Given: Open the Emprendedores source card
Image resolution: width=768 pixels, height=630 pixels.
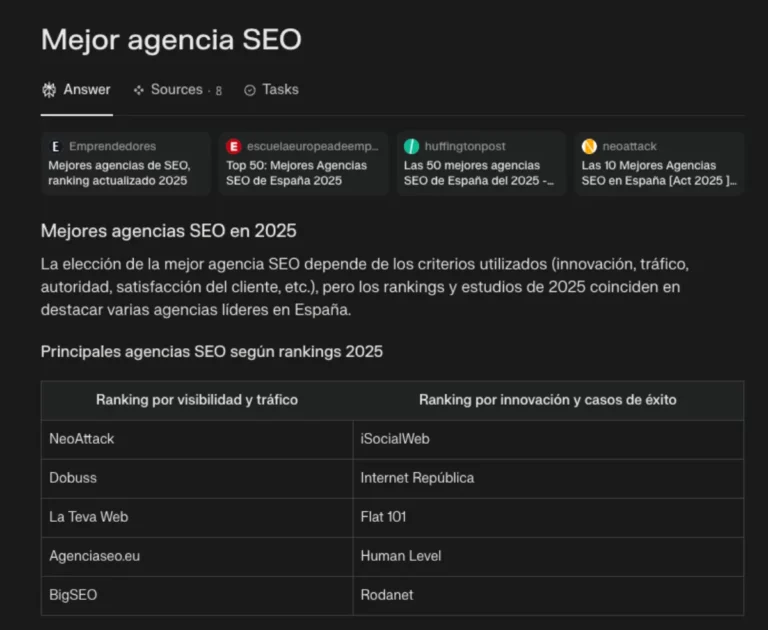Looking at the screenshot, I should click(126, 164).
